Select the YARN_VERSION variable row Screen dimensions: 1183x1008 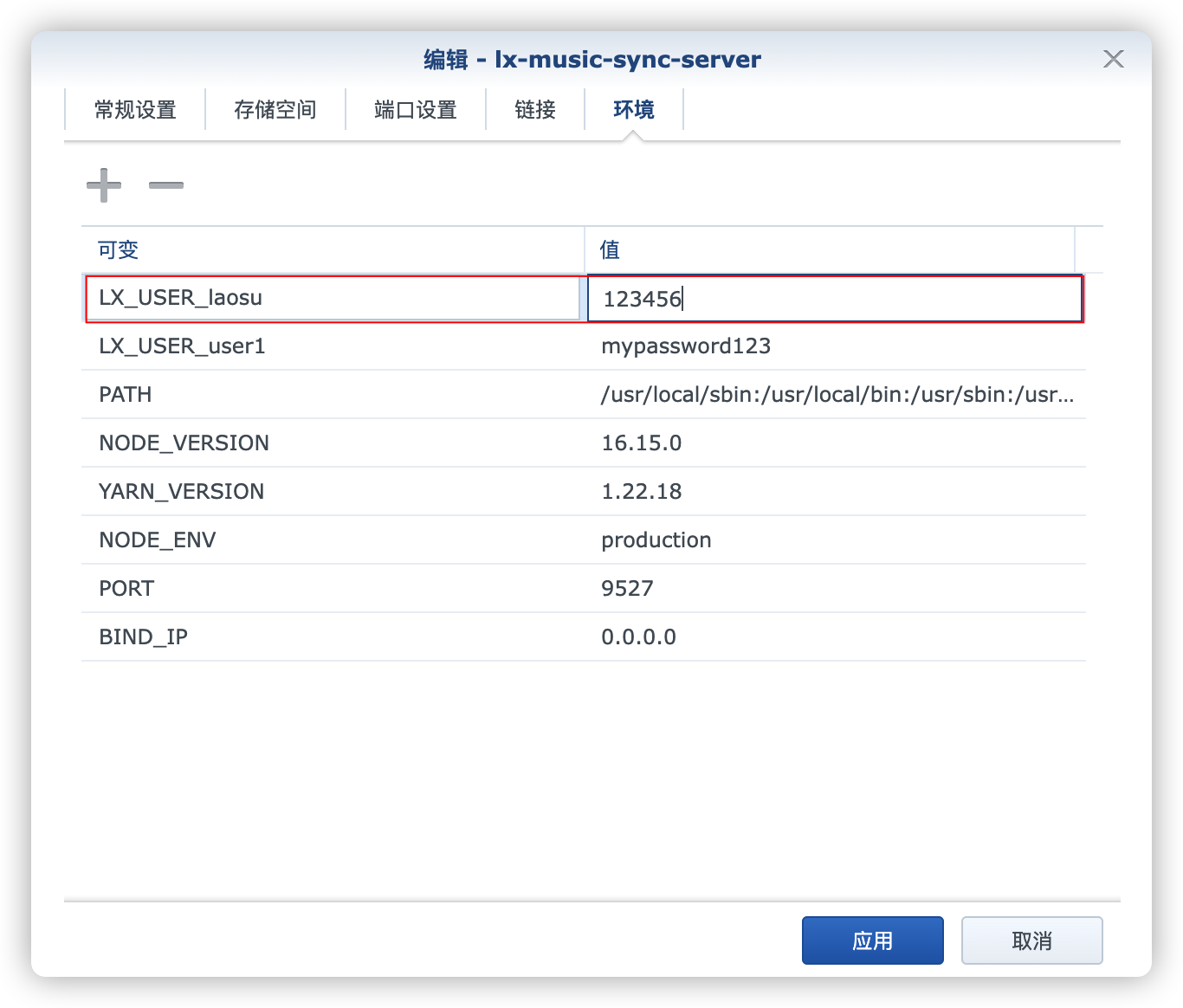182,492
